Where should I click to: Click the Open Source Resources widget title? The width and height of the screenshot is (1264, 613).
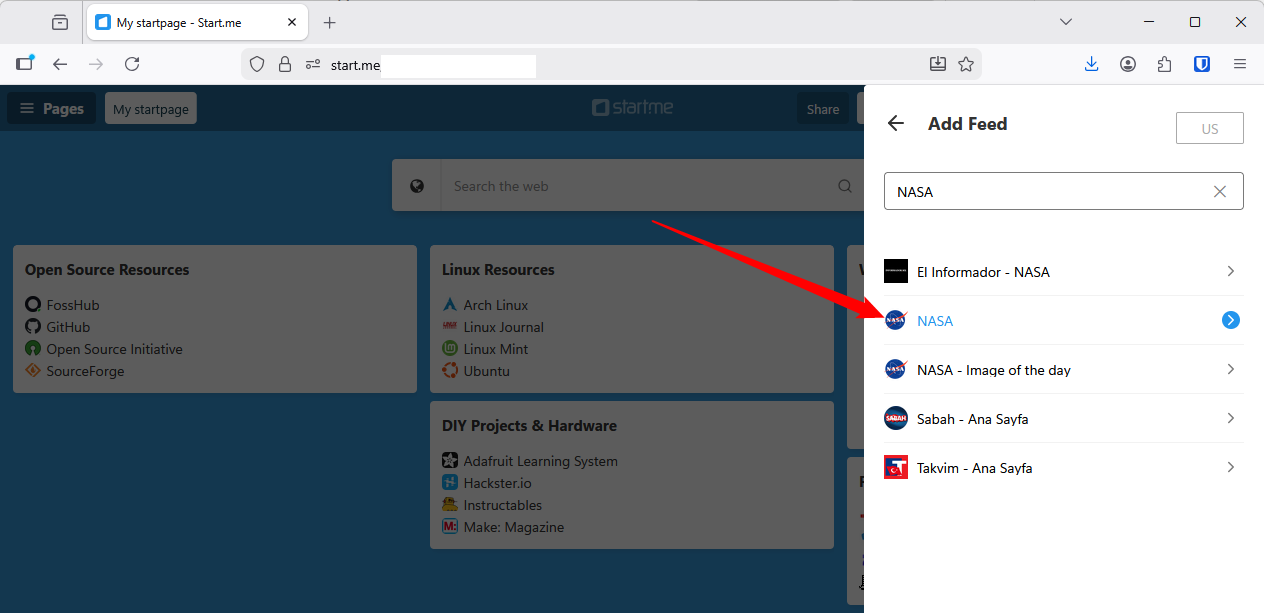pos(107,269)
